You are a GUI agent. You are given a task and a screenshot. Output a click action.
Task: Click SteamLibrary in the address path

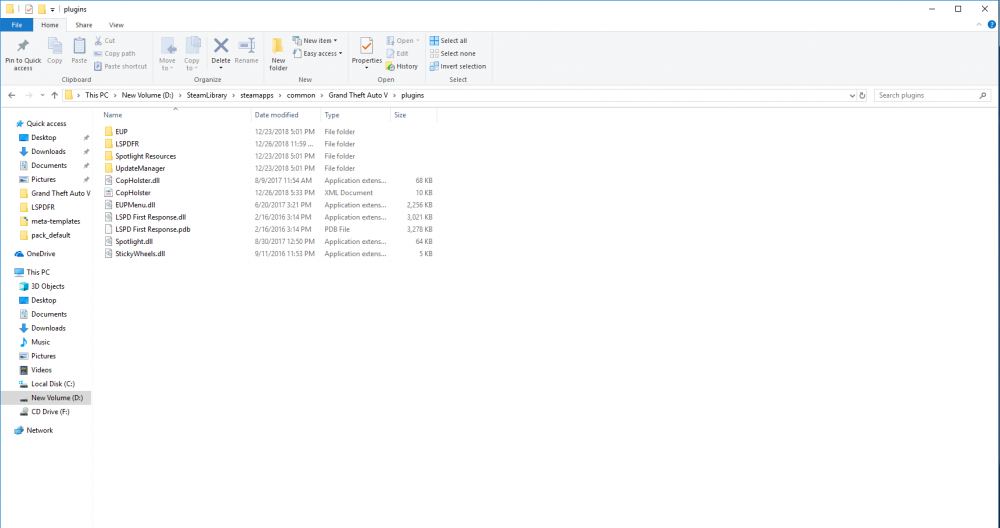click(207, 95)
